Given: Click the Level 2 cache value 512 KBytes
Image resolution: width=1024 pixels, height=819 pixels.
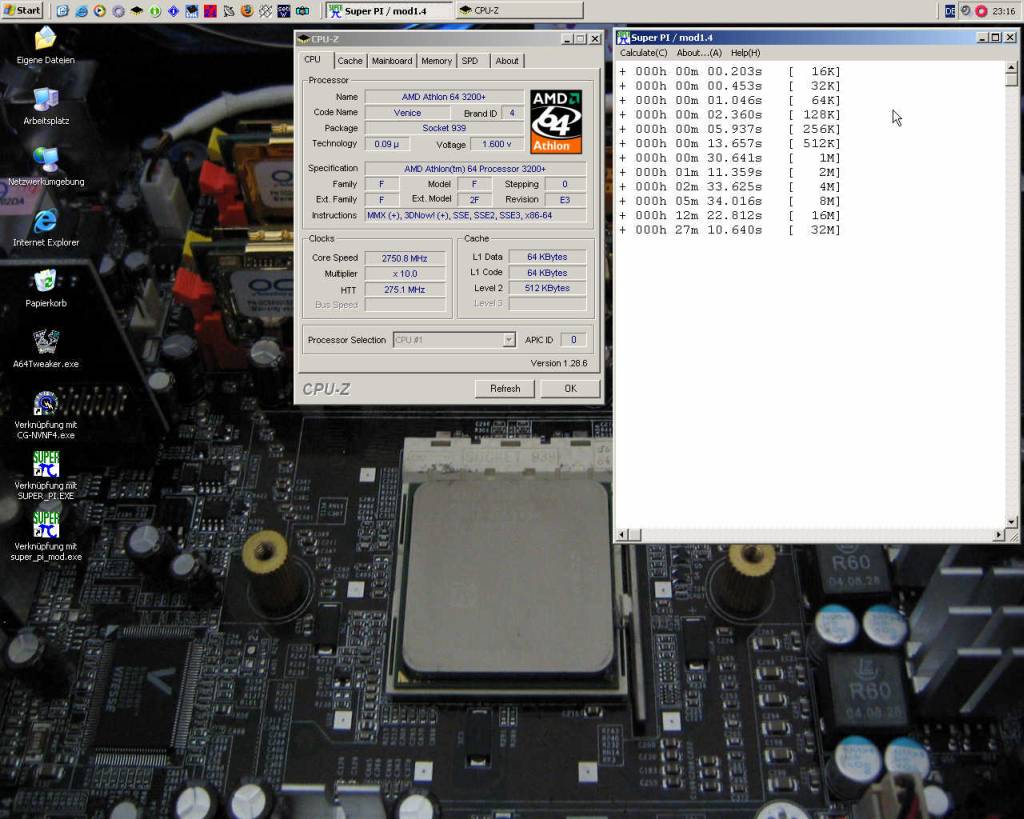Looking at the screenshot, I should [x=547, y=288].
